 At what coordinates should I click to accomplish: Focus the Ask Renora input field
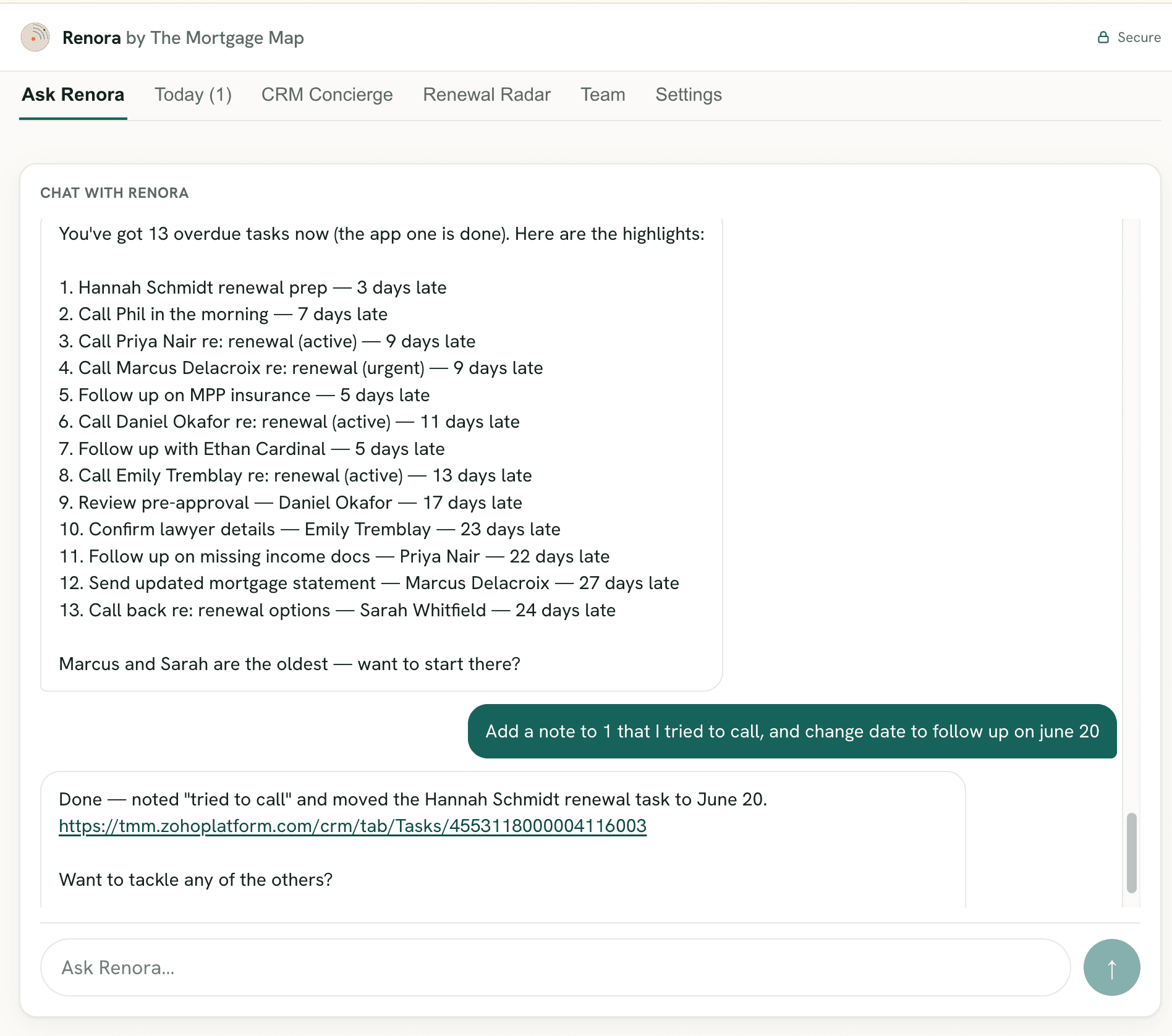coord(555,967)
